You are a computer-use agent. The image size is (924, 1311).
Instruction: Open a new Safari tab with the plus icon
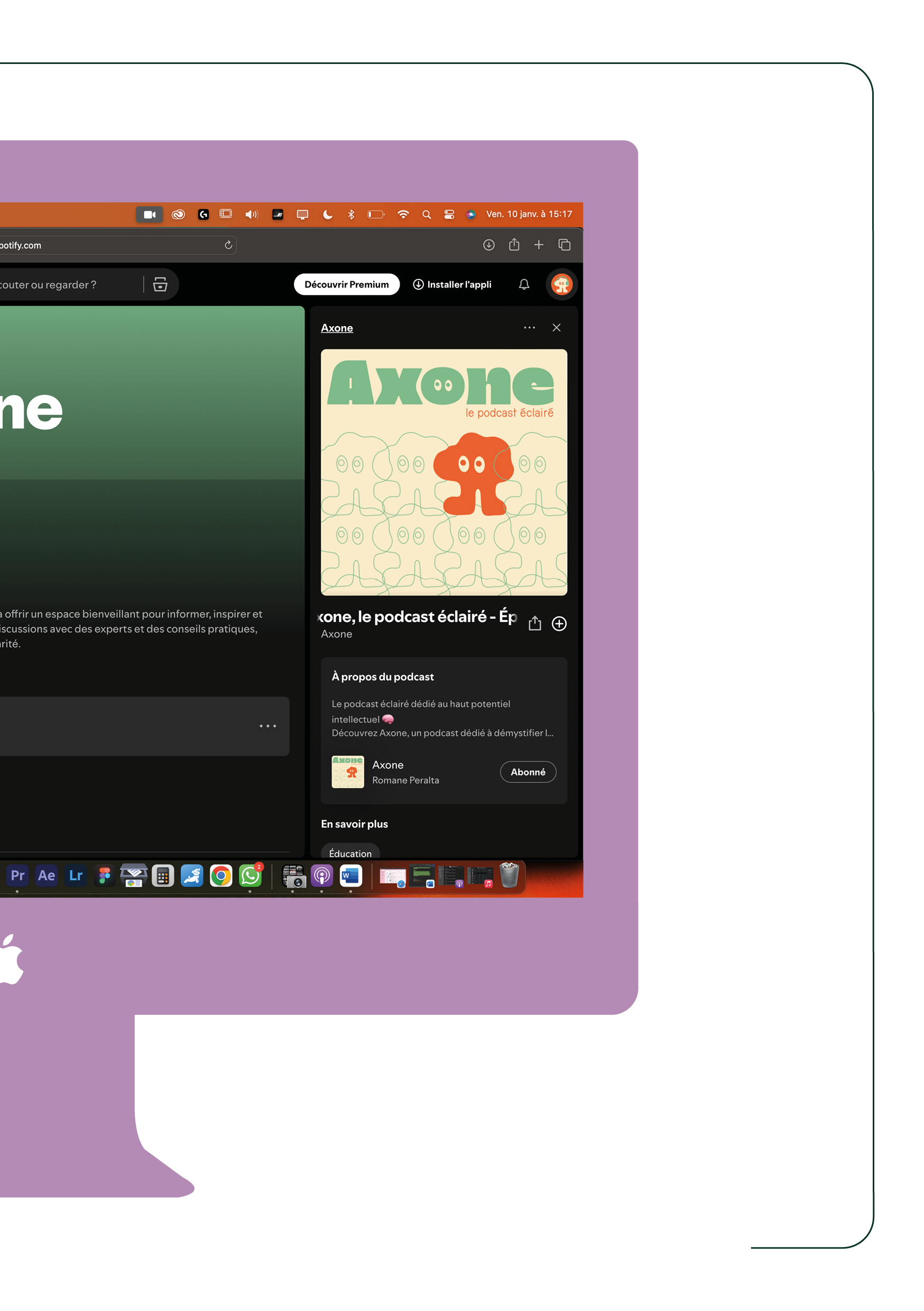539,244
